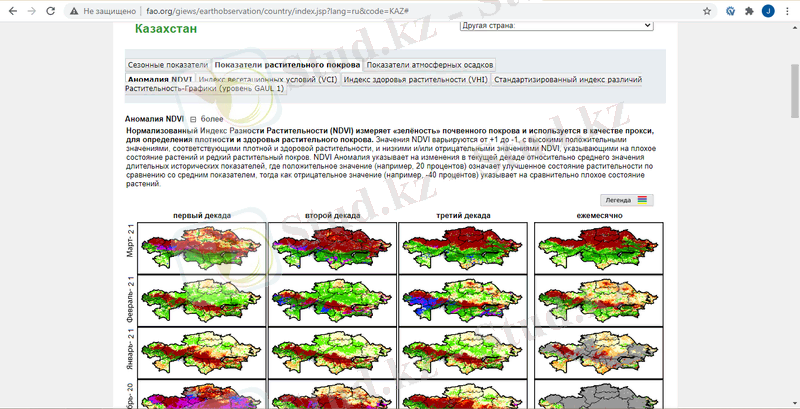
Task: Select the Аномалия NDVI sub-tab
Action: [x=160, y=80]
